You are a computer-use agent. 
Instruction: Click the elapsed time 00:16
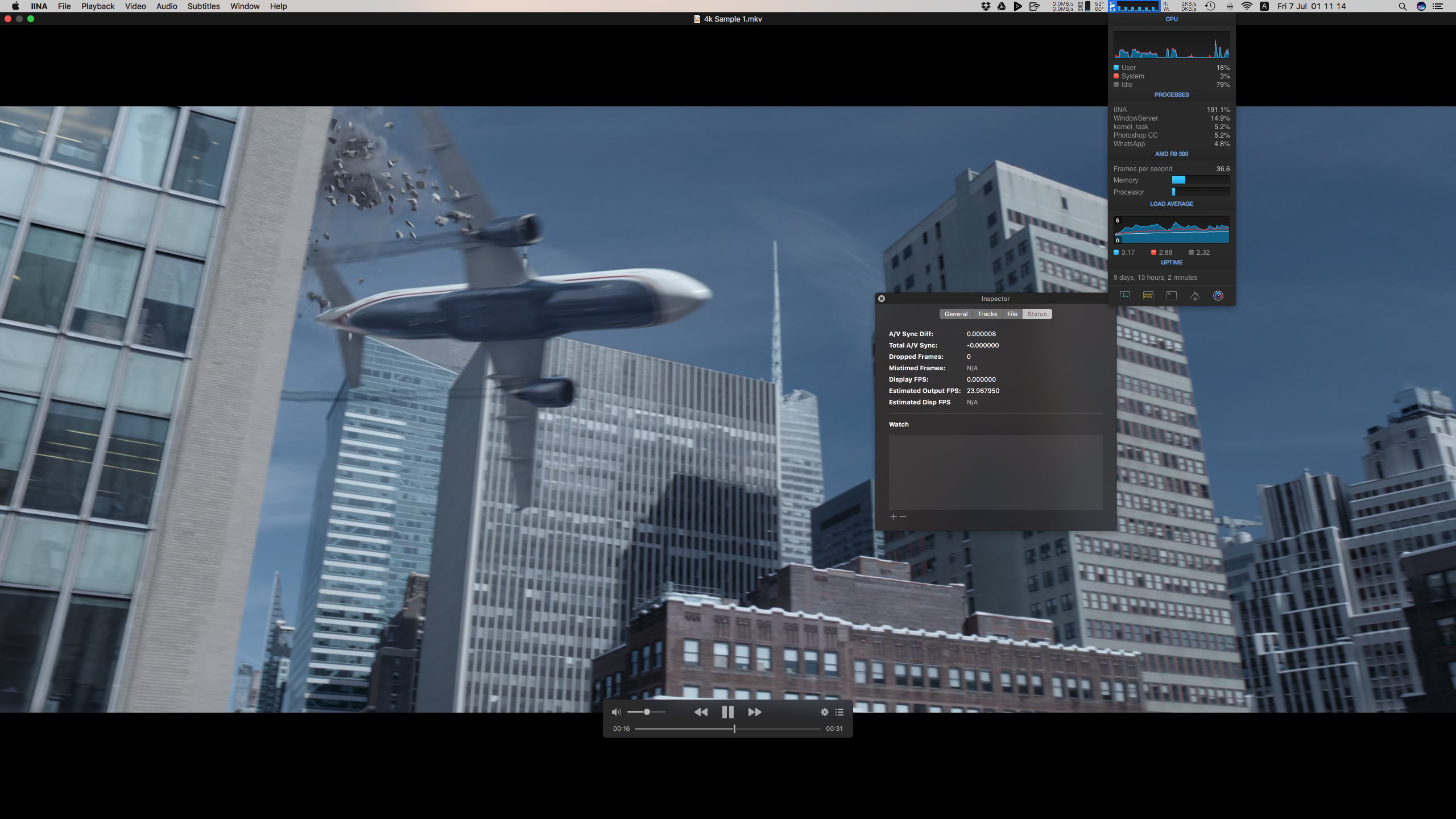[621, 729]
